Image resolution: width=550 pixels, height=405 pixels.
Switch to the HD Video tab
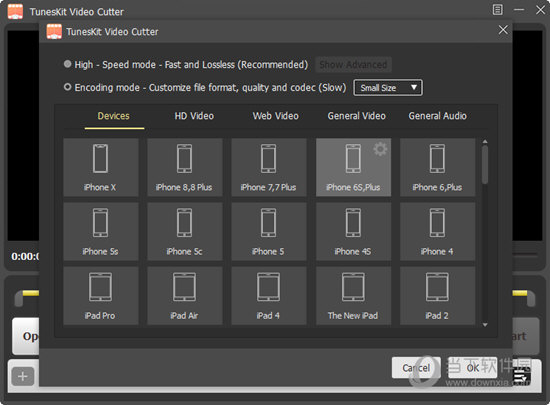coord(194,116)
